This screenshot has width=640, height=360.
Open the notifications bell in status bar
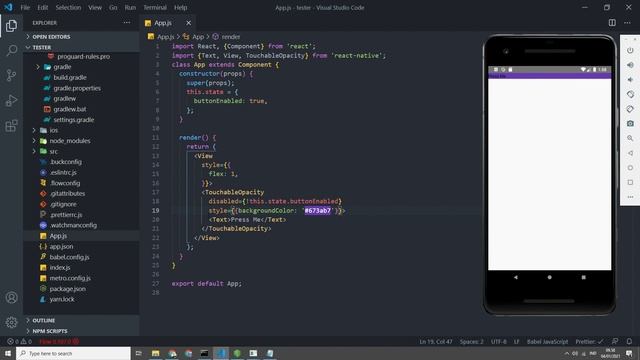point(629,341)
